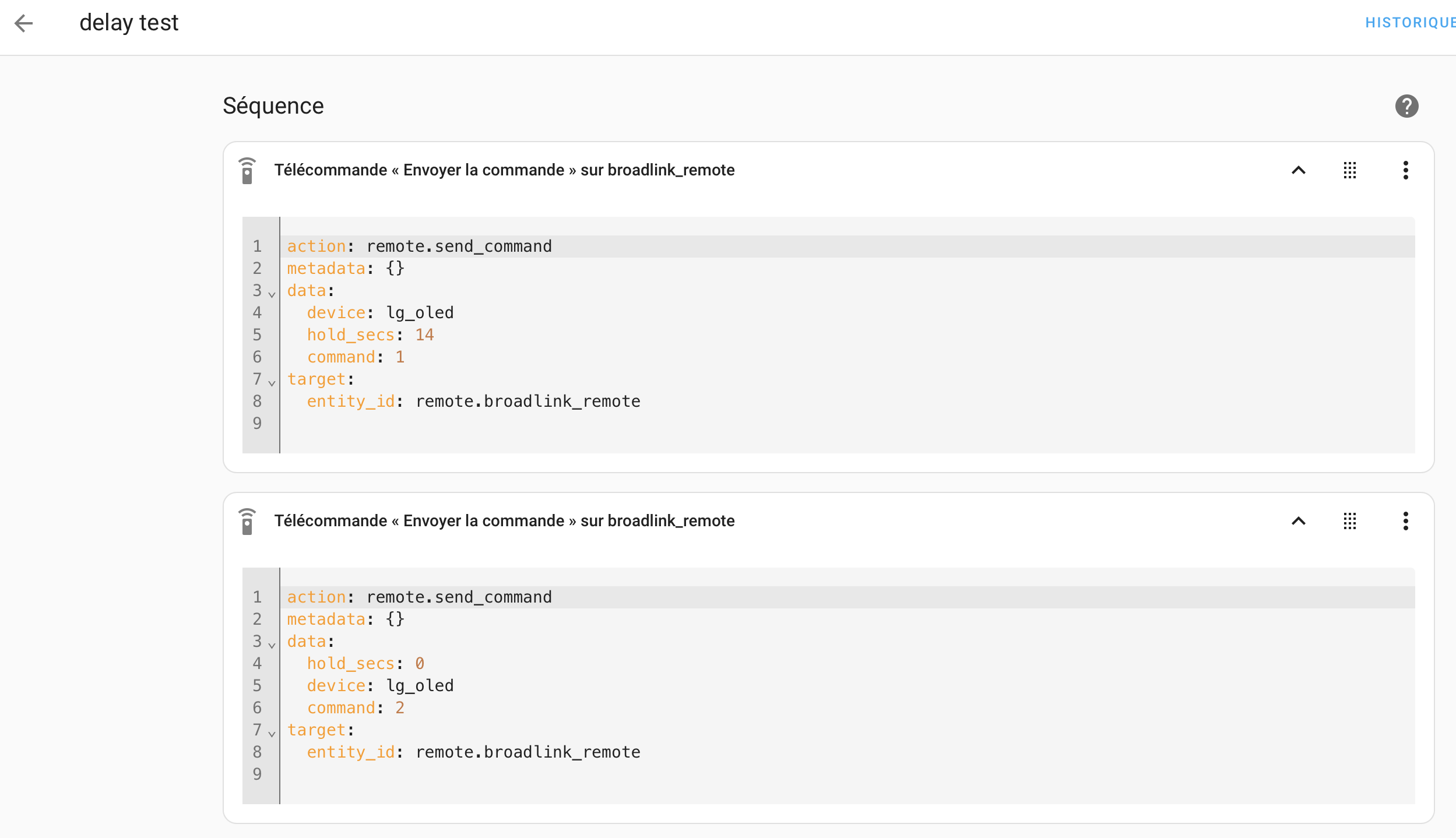This screenshot has height=838, width=1456.
Task: Open the second action's three-dot menu
Action: 1405,521
